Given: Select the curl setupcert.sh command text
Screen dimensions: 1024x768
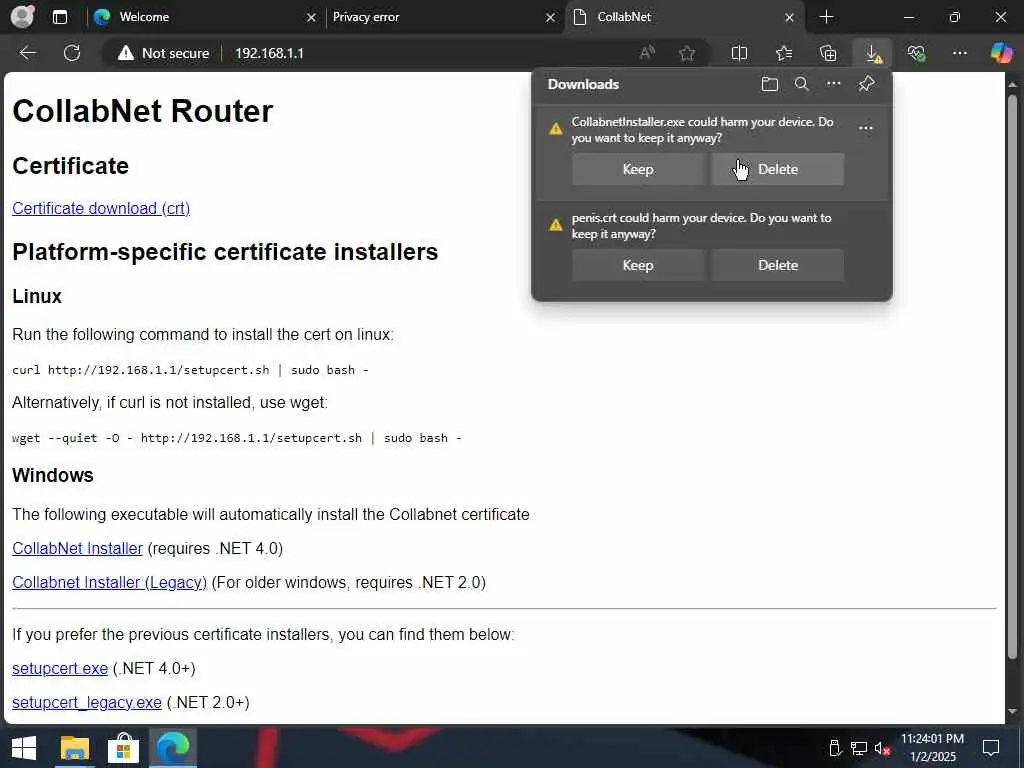Looking at the screenshot, I should pyautogui.click(x=190, y=370).
